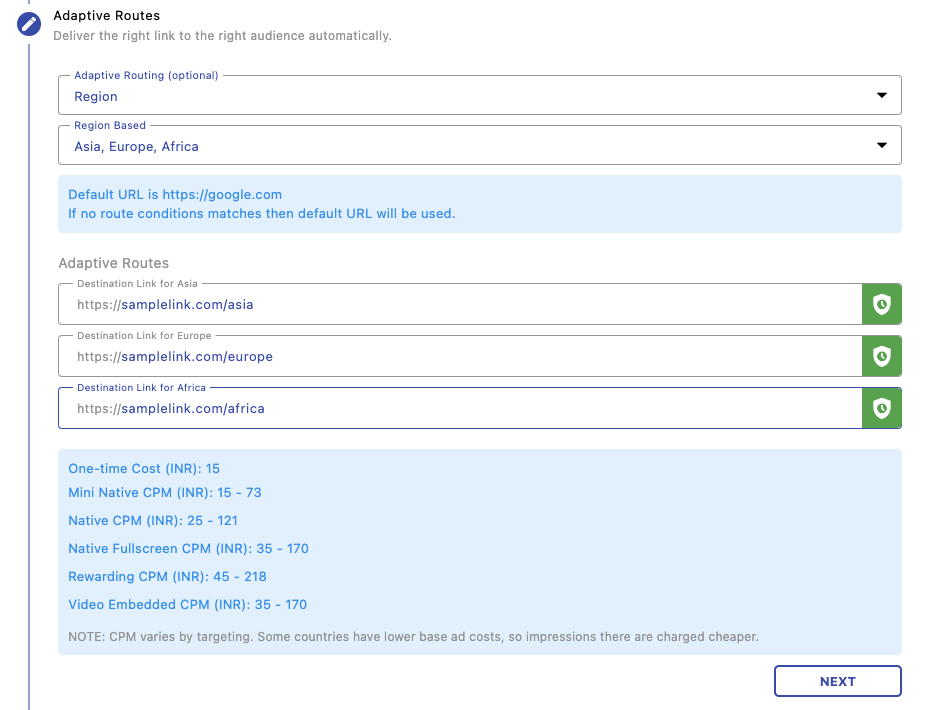
Task: Select the Mini Native CPM price line
Action: (165, 493)
